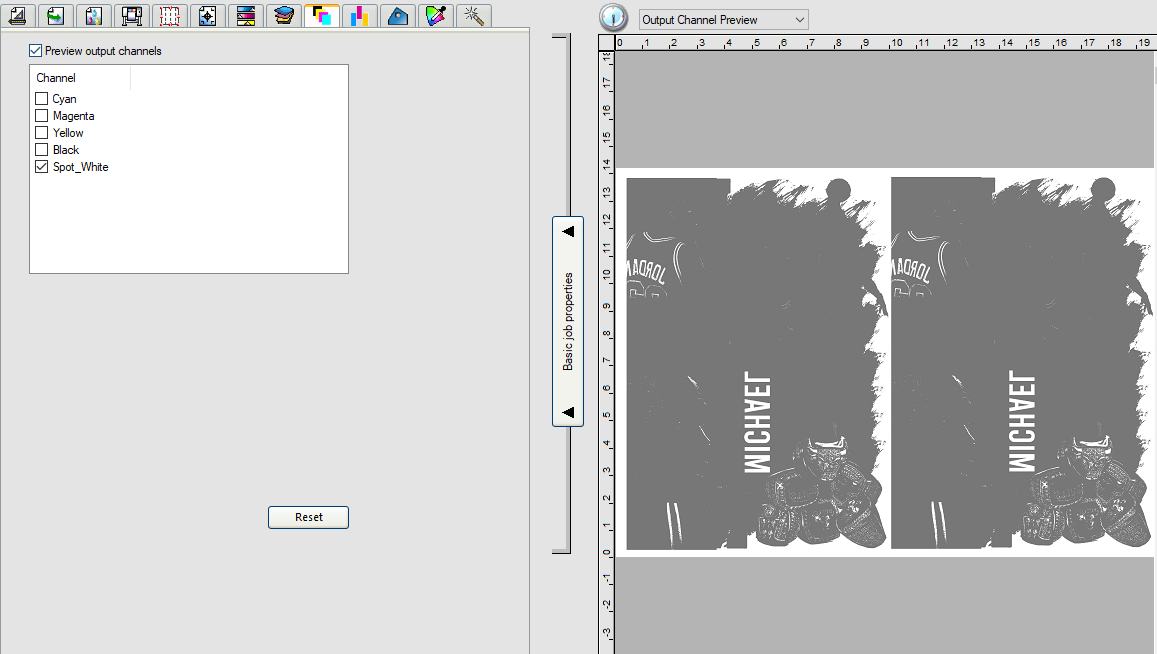Click the horizontal ruler at mark 10

pyautogui.click(x=896, y=44)
